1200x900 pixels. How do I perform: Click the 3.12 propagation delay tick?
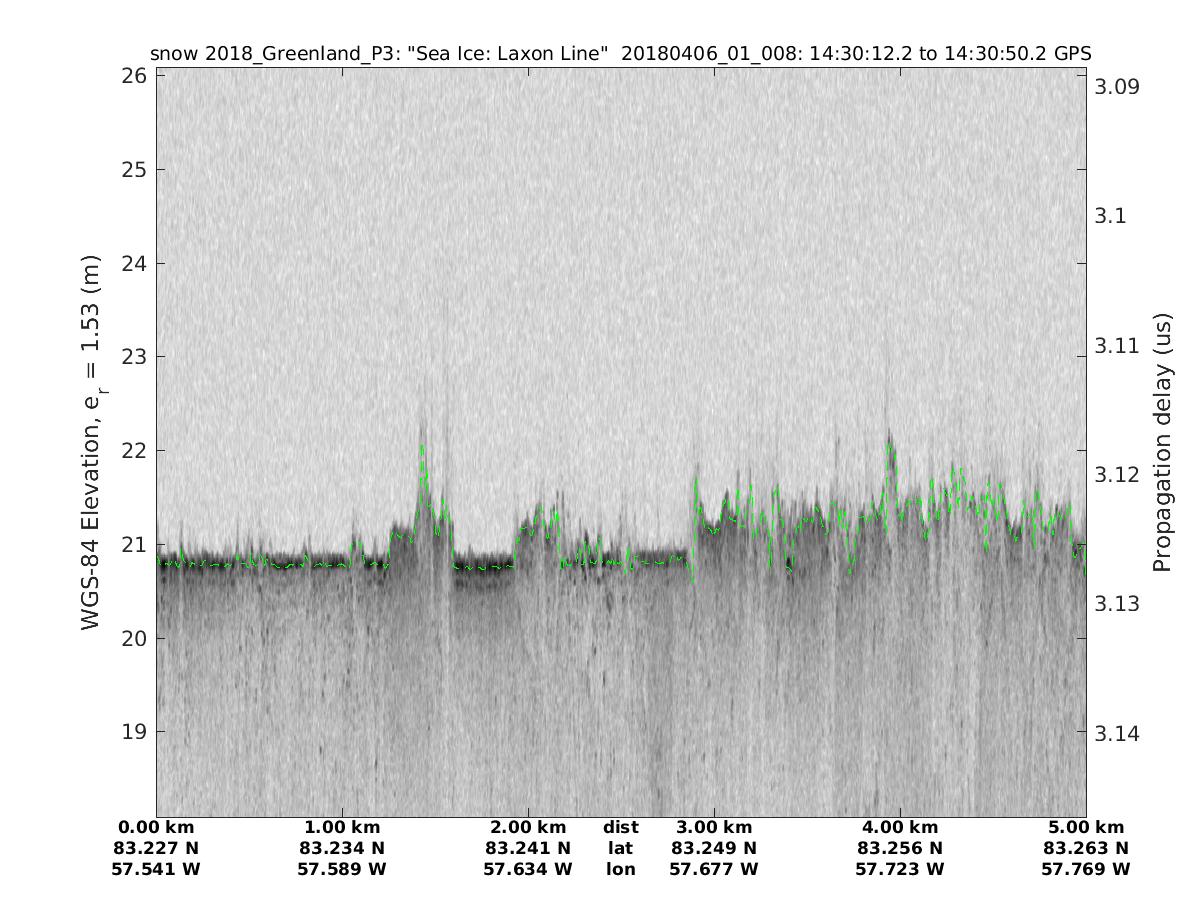point(1116,474)
